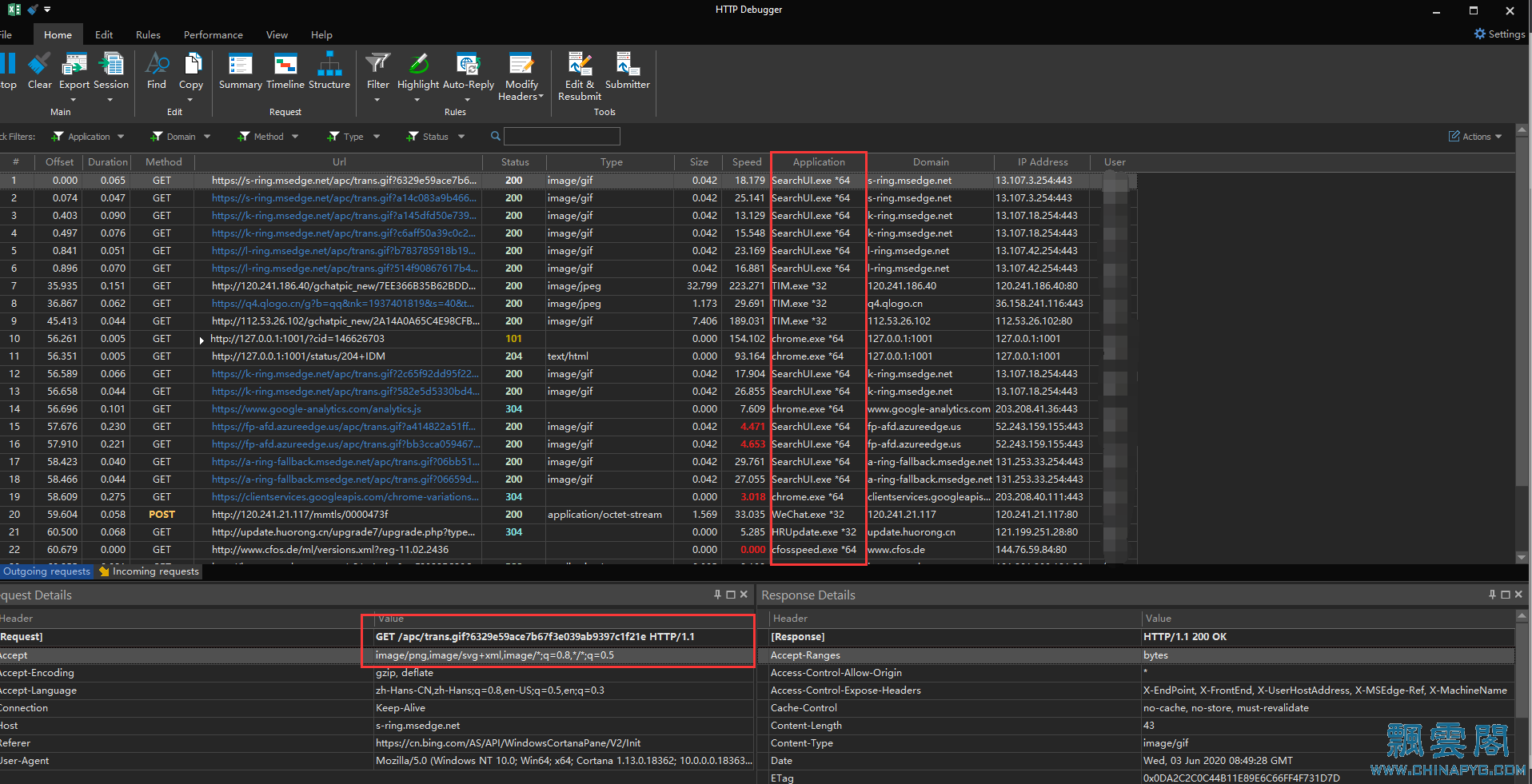Image resolution: width=1532 pixels, height=784 pixels.
Task: Sort by the Domain column header
Action: click(931, 161)
